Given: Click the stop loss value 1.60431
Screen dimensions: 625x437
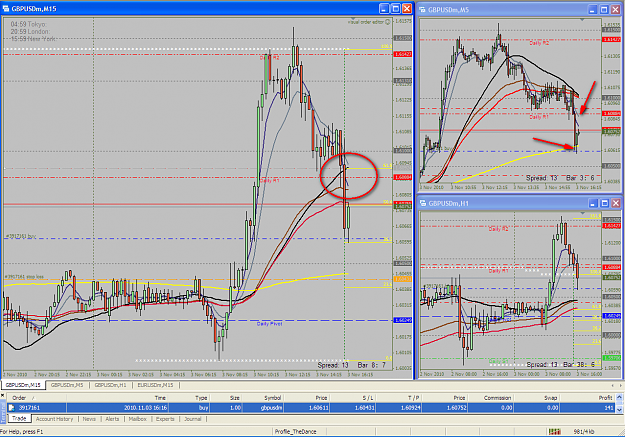Looking at the screenshot, I should click(363, 408).
